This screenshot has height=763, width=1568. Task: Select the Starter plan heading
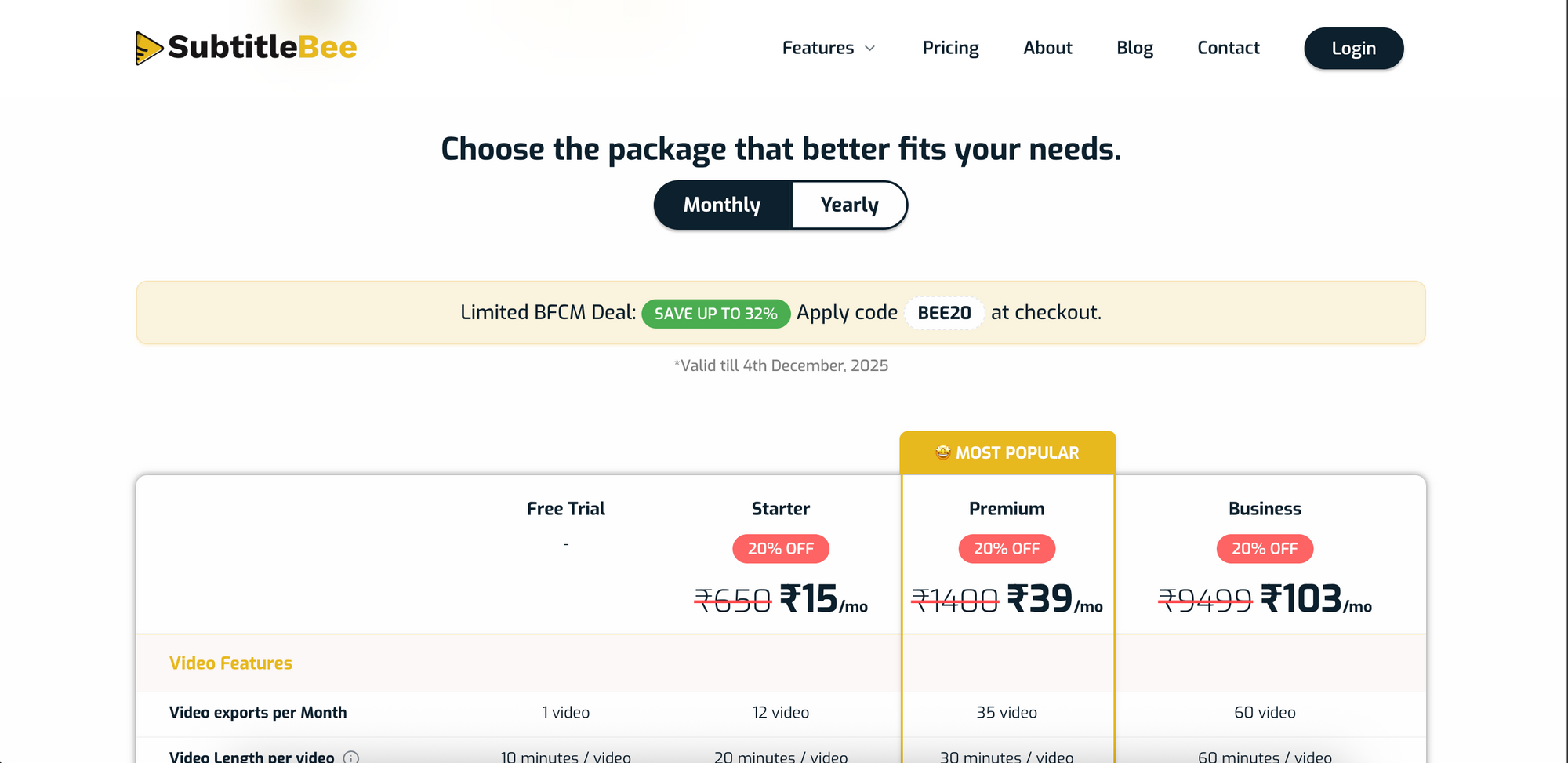(781, 509)
